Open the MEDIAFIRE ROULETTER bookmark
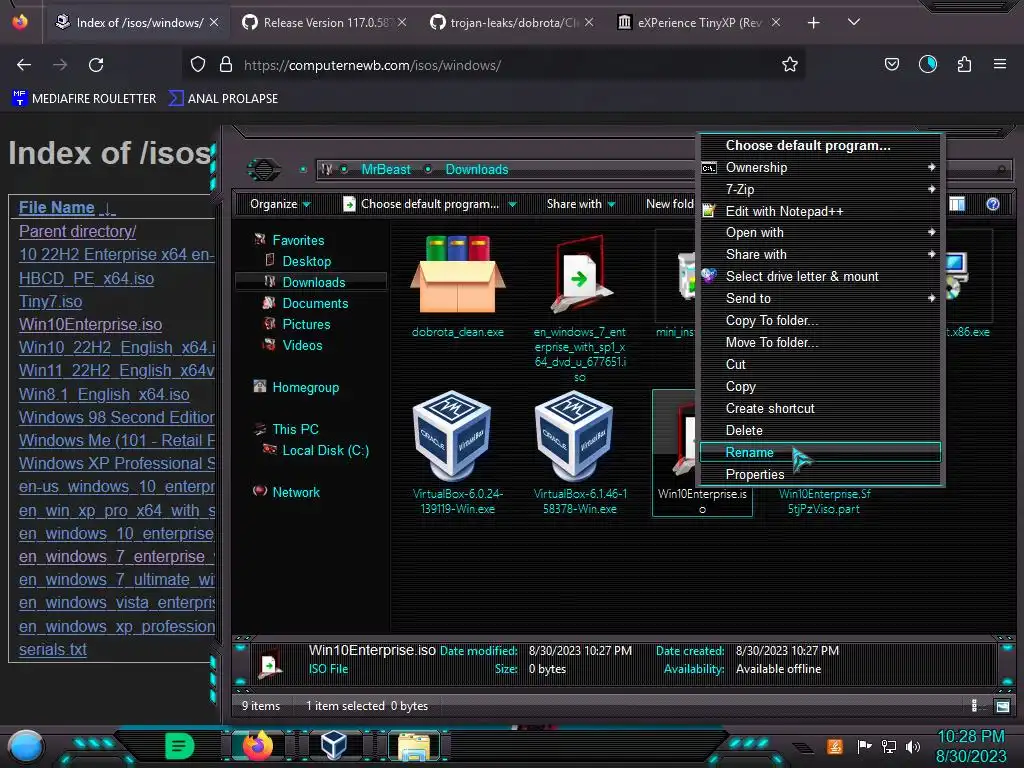 (84, 99)
